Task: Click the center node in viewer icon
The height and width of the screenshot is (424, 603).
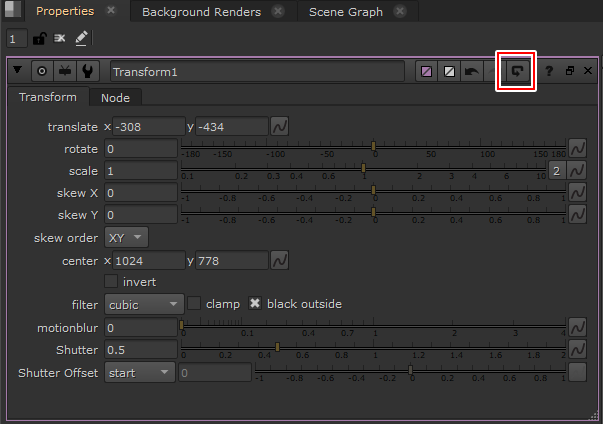Action: coord(42,72)
